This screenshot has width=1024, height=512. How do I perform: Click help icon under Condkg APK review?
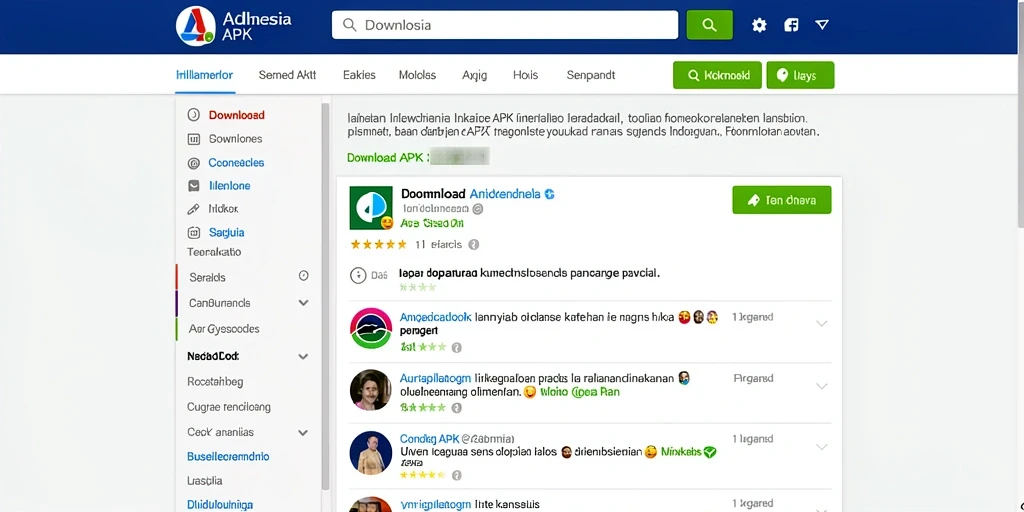[456, 475]
